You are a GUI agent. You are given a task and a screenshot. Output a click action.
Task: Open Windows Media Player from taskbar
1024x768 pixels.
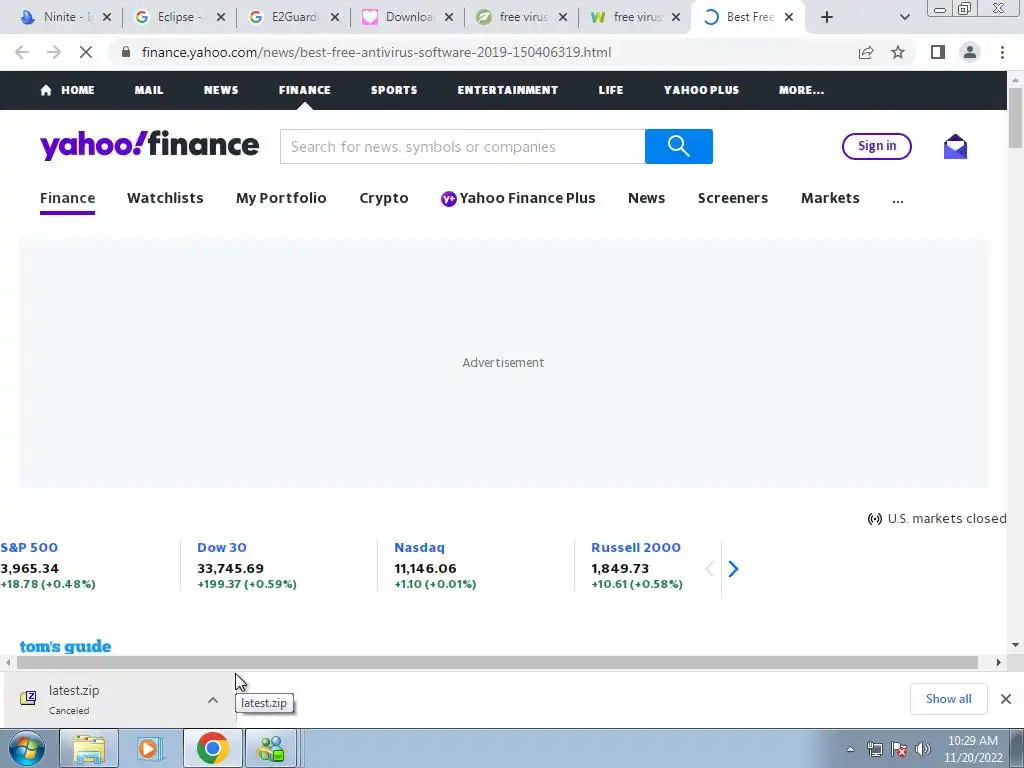(x=150, y=748)
